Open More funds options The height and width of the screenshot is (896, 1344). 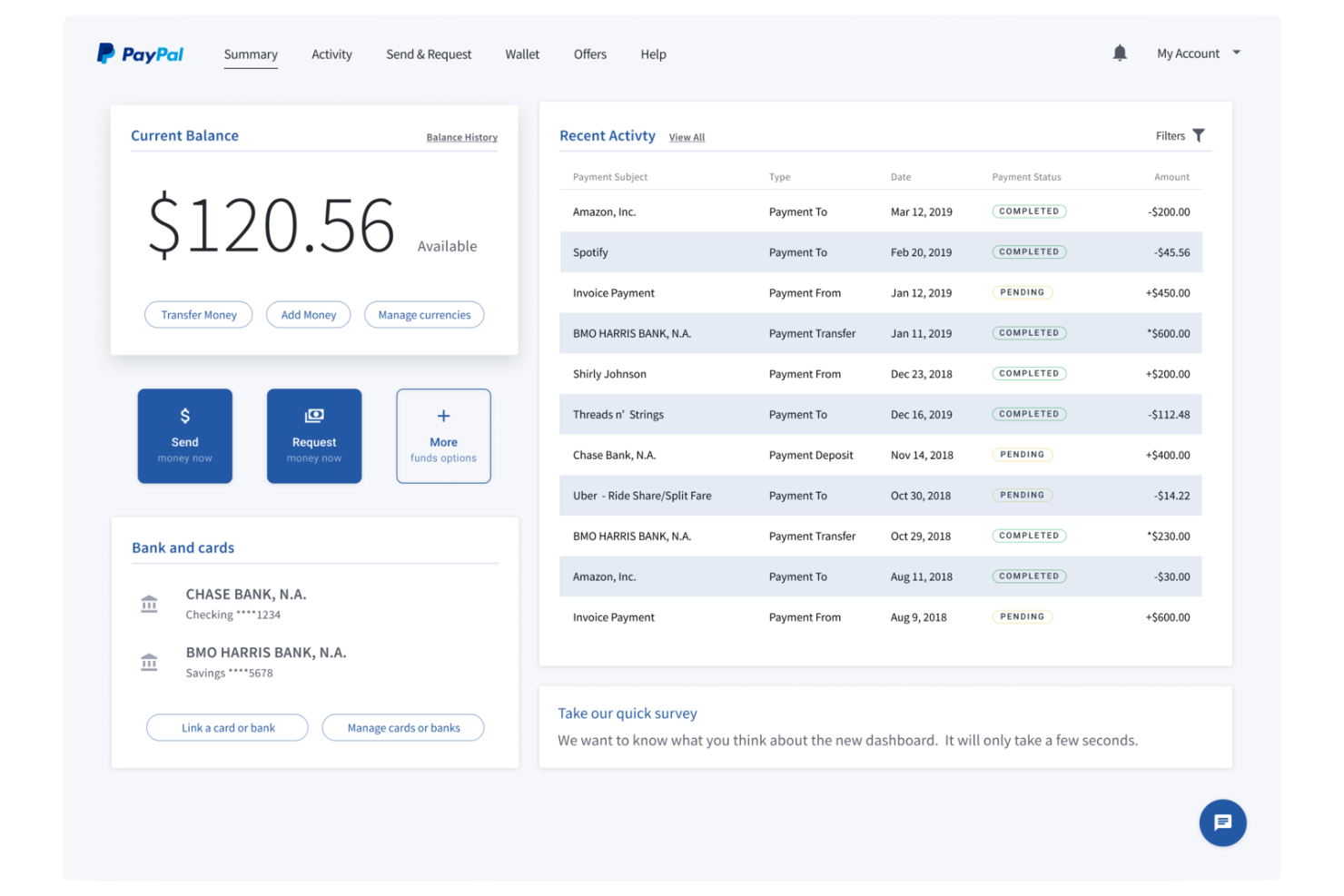tap(443, 436)
